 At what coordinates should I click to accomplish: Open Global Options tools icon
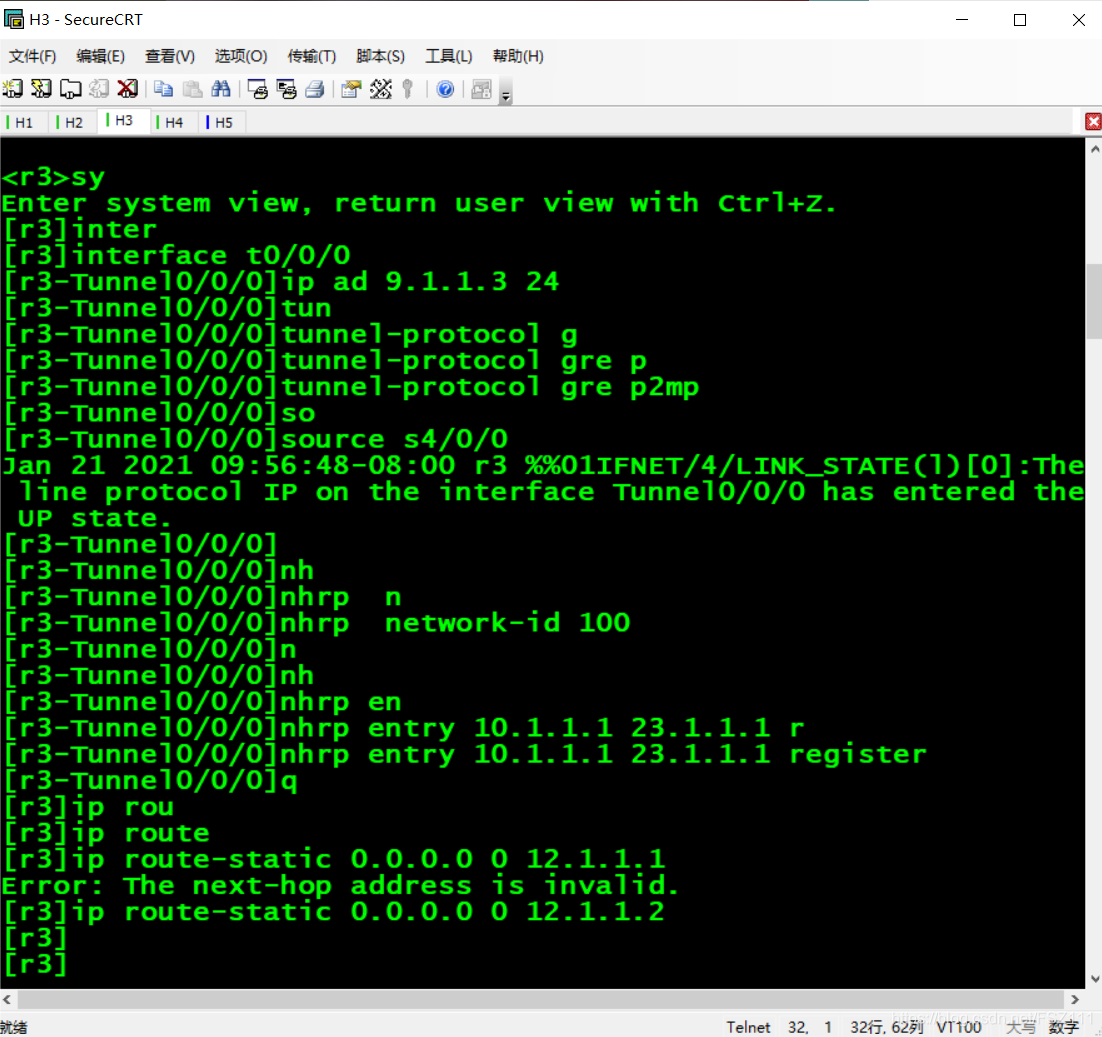tap(380, 89)
